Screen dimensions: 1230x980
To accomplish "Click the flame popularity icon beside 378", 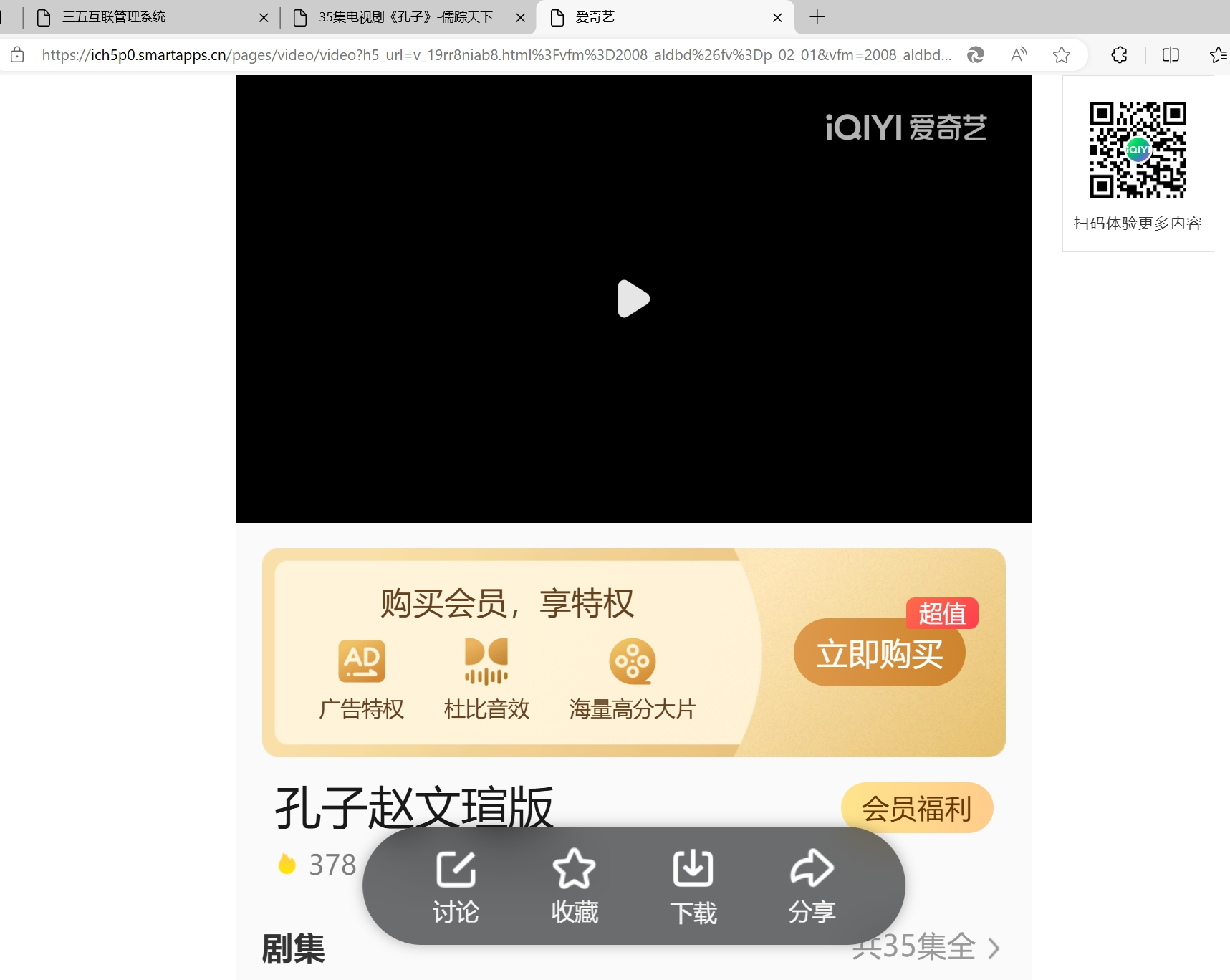I will click(287, 865).
